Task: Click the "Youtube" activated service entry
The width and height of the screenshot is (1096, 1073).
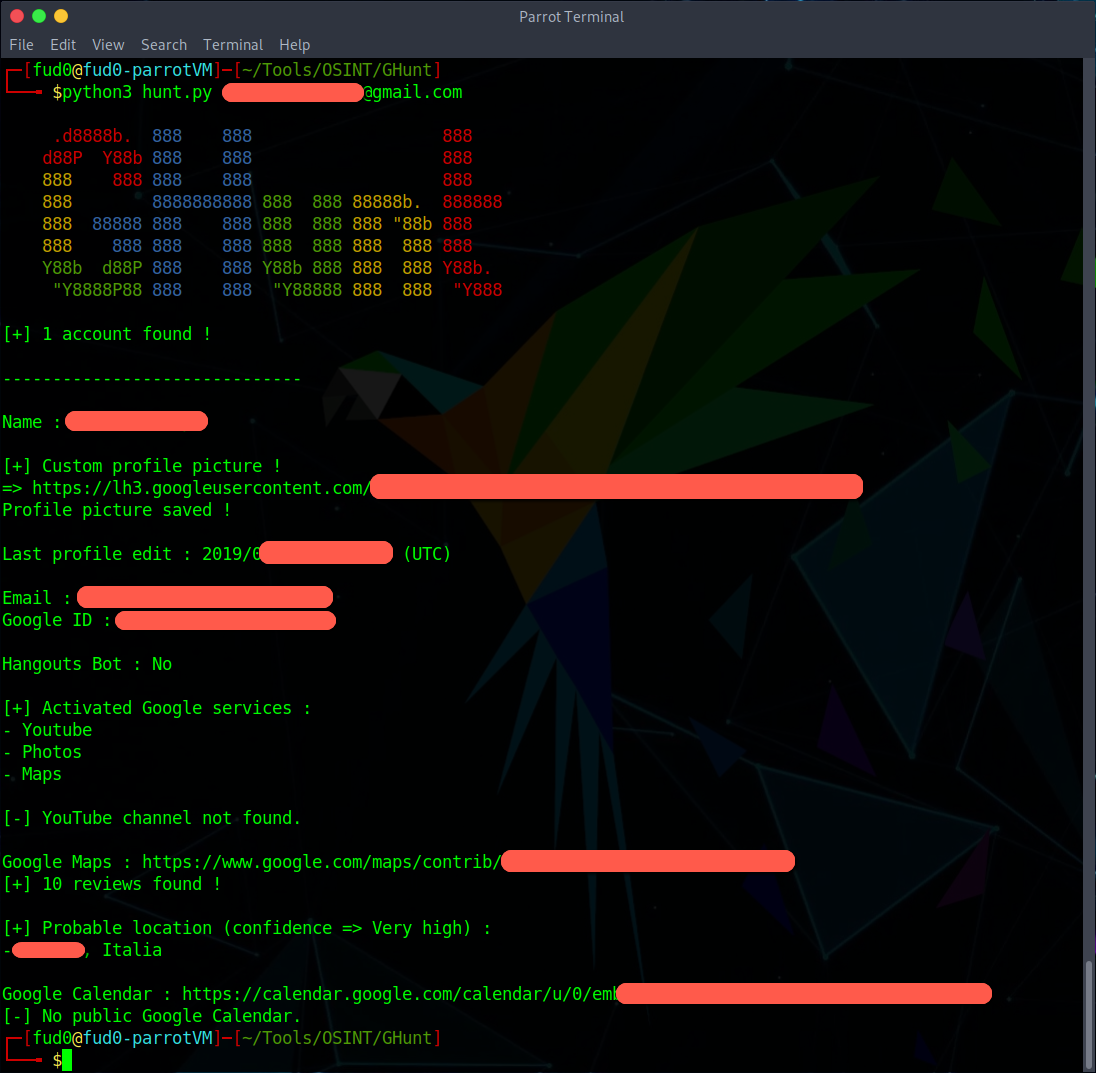Action: click(x=57, y=730)
